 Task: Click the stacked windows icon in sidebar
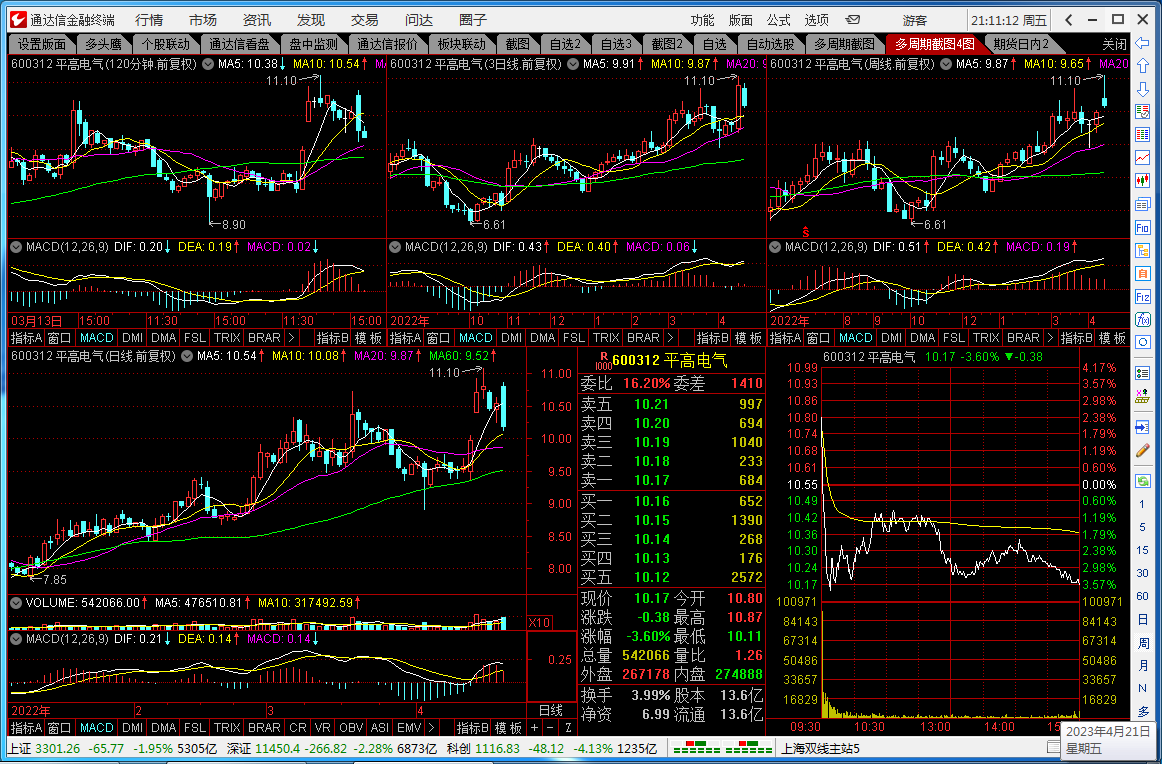[1142, 205]
